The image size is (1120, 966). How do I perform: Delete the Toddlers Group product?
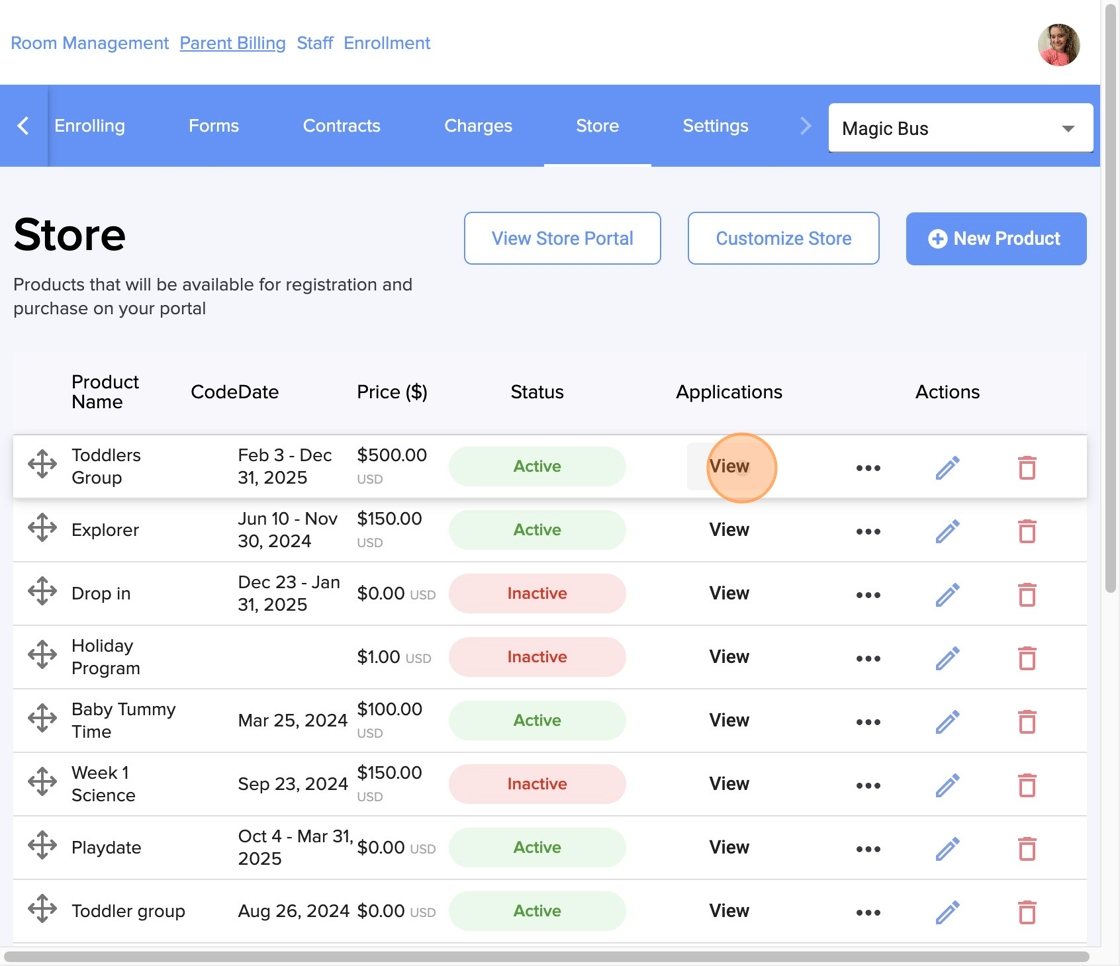1026,468
